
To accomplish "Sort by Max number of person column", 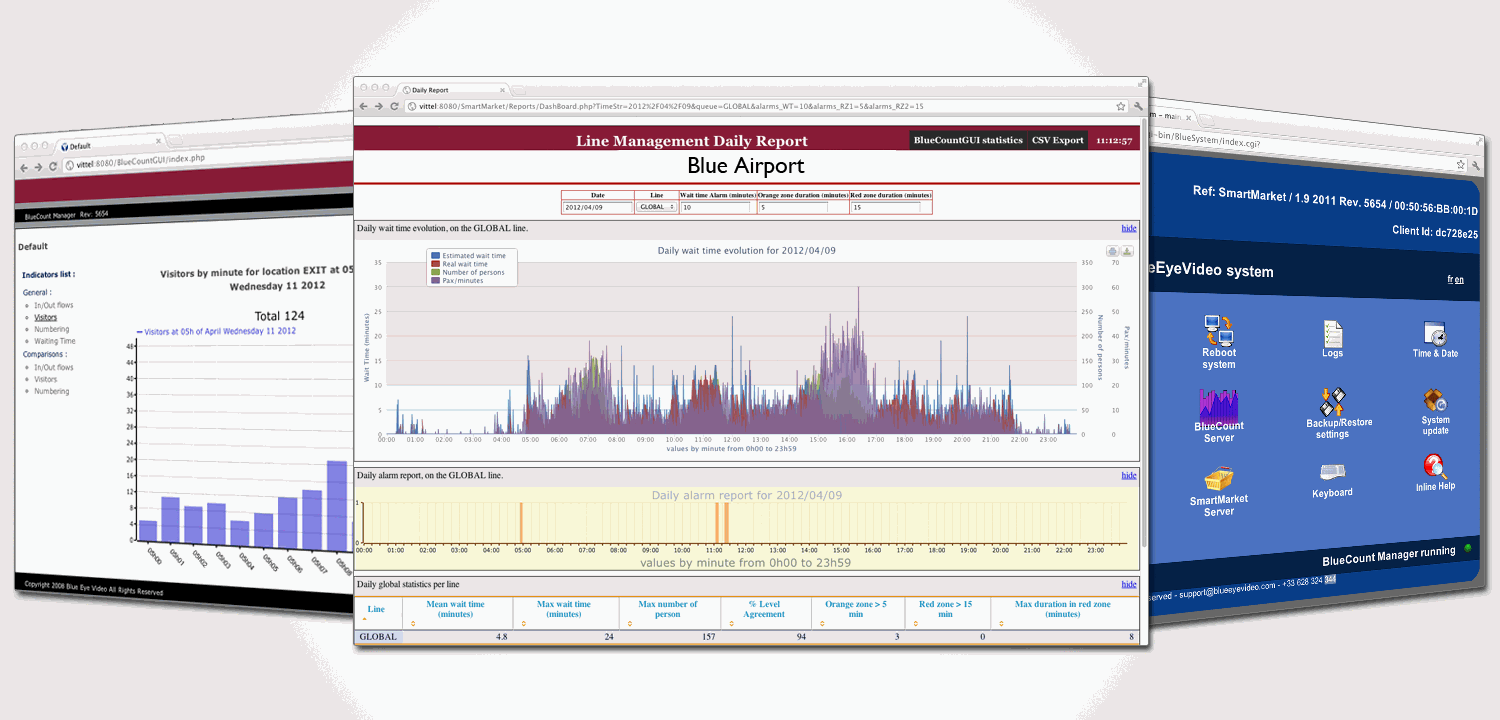I will tap(668, 613).
